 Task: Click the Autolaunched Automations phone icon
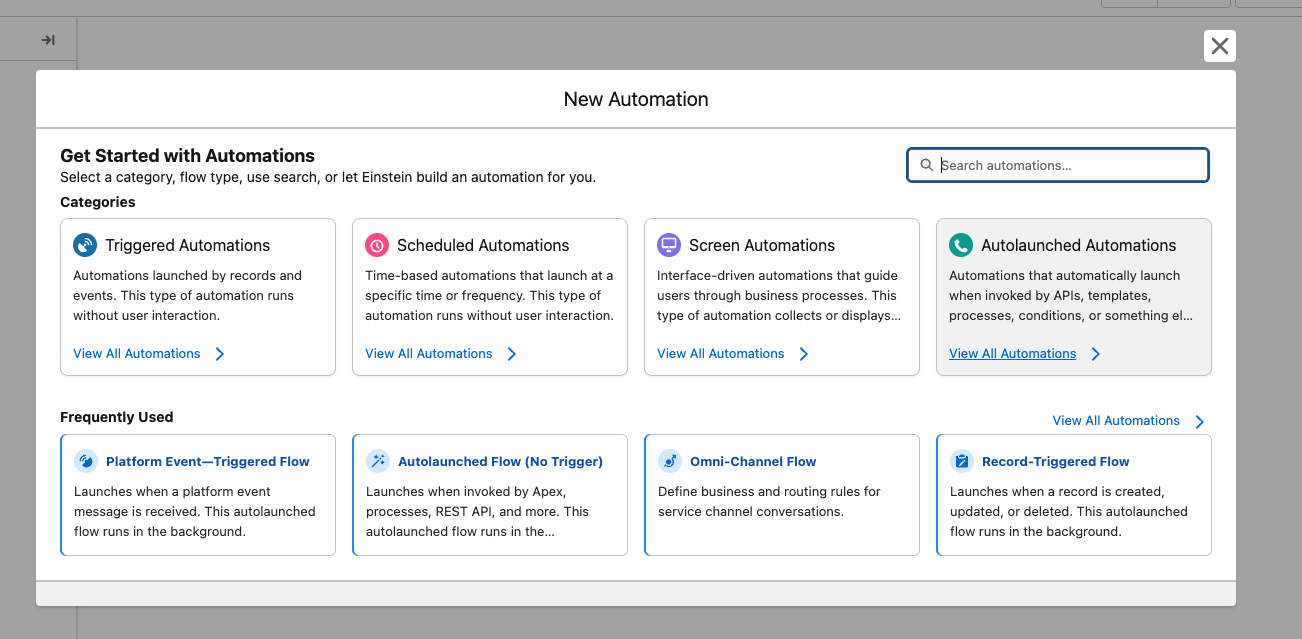click(960, 244)
